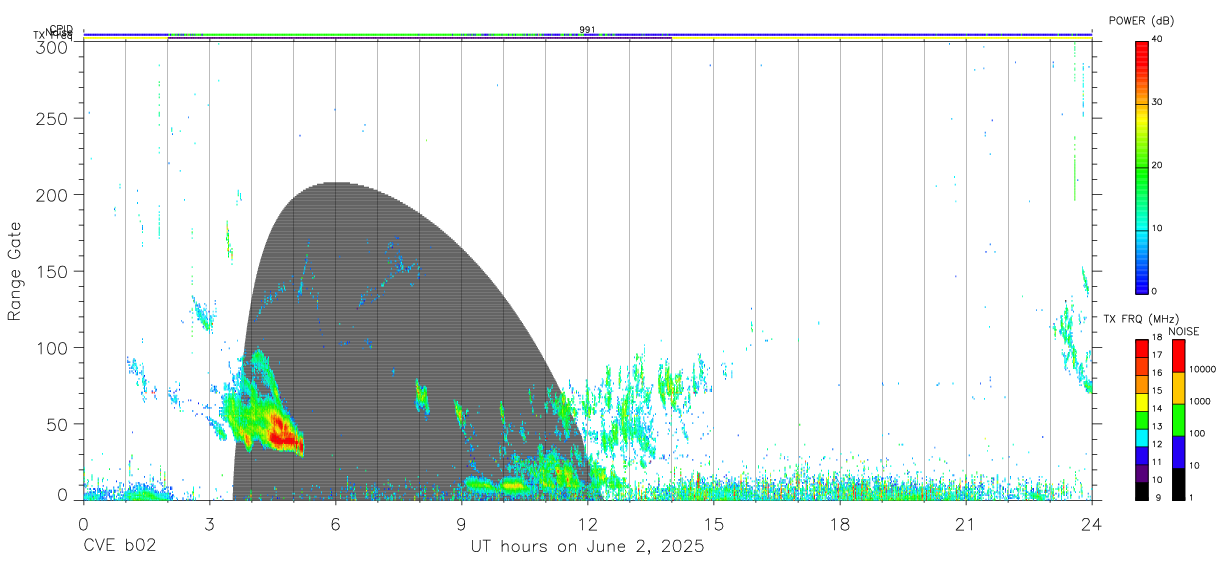
Task: Select the 250 tick on Range Gate axis
Action: pyautogui.click(x=52, y=118)
